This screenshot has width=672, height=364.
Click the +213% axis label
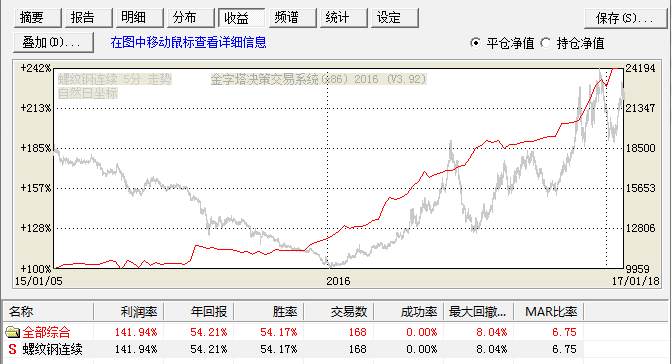tap(35, 108)
